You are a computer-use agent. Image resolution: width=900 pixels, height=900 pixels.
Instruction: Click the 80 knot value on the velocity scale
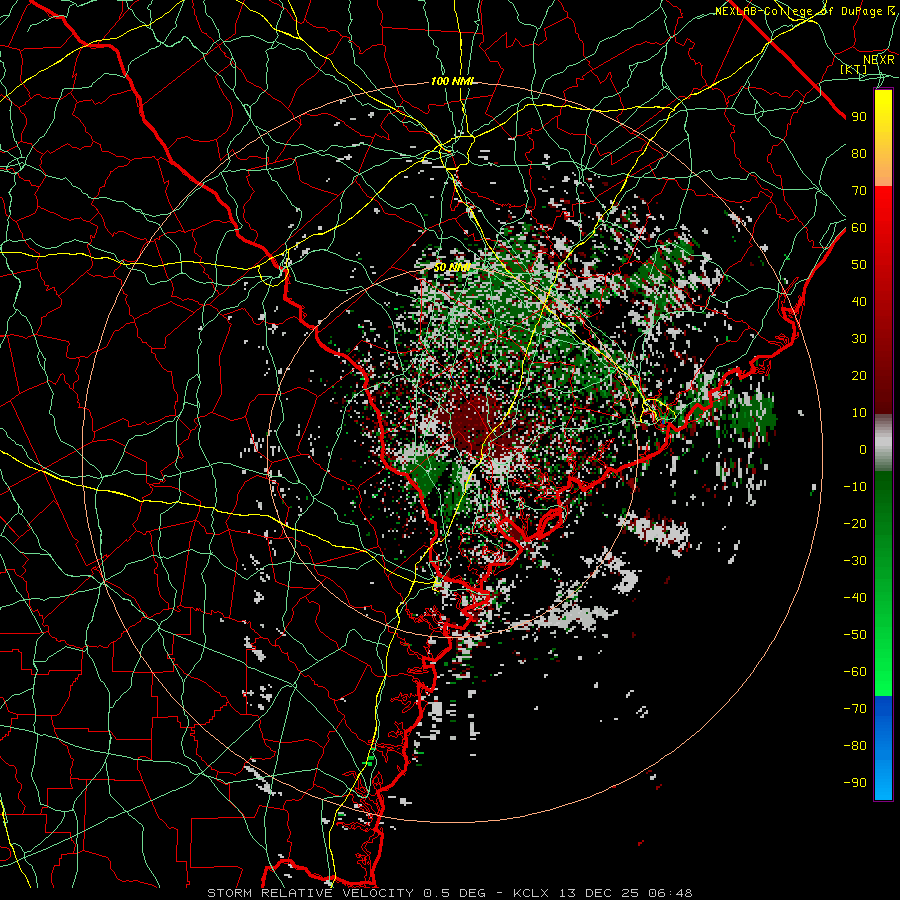click(x=859, y=153)
